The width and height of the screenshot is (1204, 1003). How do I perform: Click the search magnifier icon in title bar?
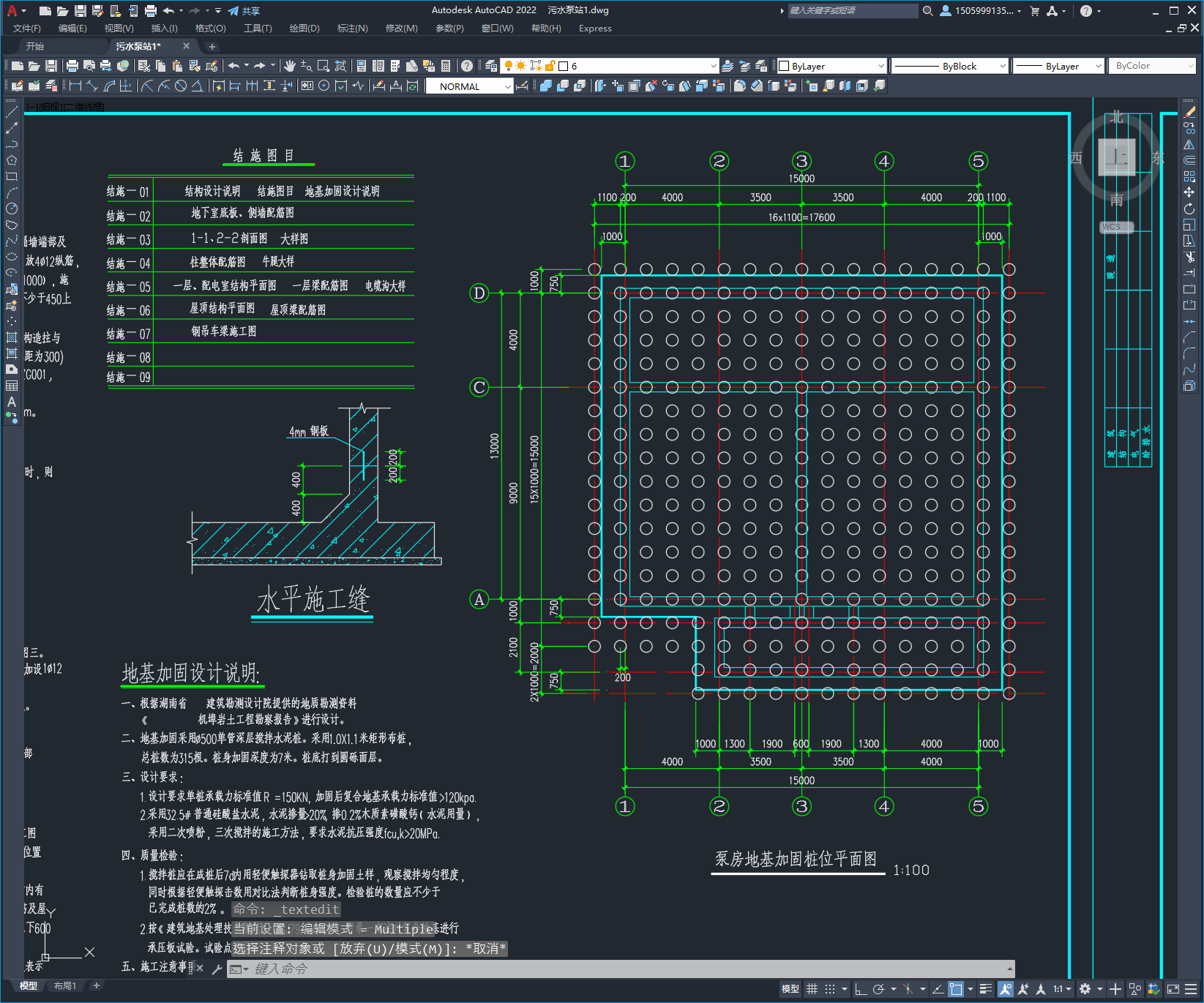click(x=927, y=10)
